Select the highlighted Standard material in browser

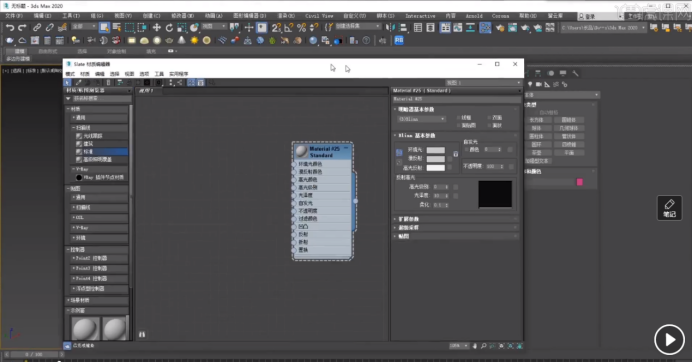coord(102,152)
